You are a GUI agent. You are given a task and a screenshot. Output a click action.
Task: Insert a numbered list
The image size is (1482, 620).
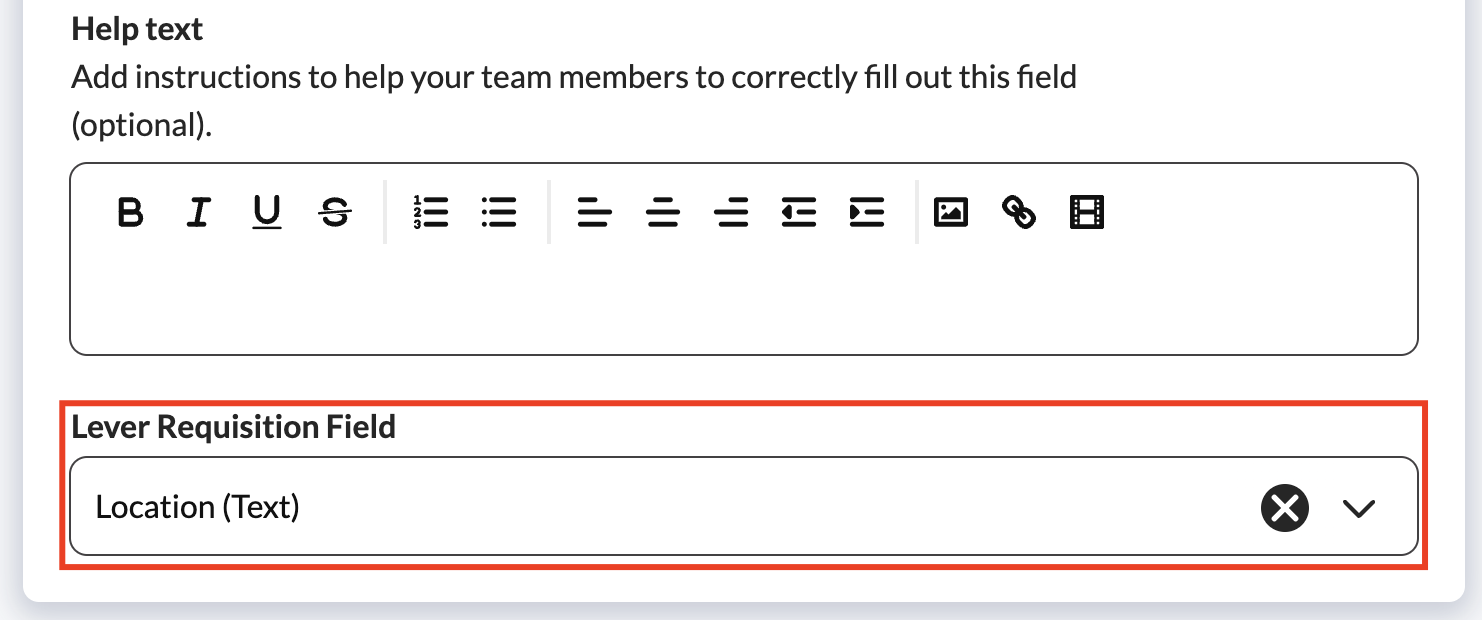430,212
